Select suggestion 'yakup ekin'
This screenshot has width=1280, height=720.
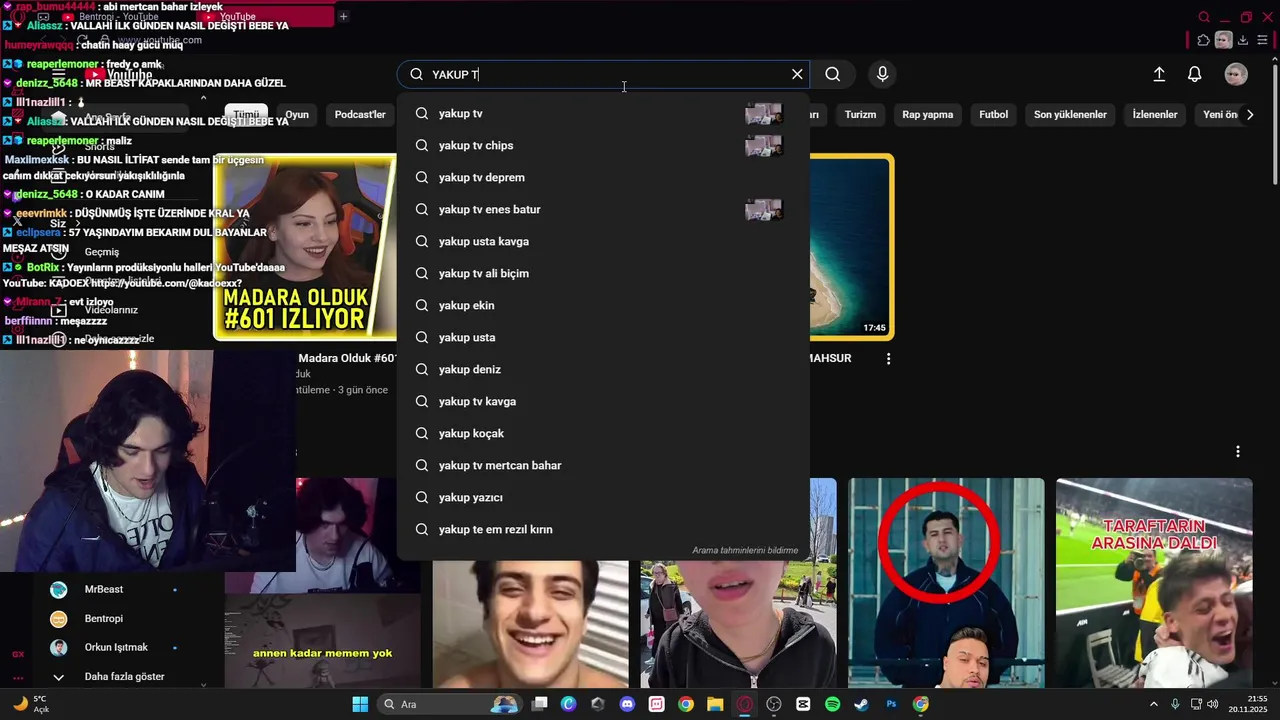603,305
